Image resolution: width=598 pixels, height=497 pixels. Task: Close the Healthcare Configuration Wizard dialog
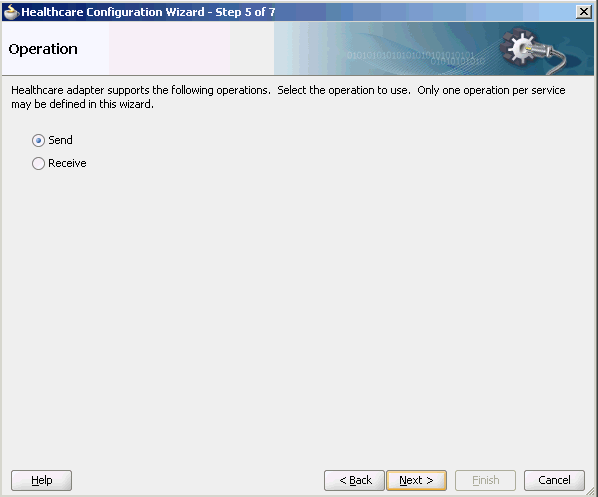[584, 12]
